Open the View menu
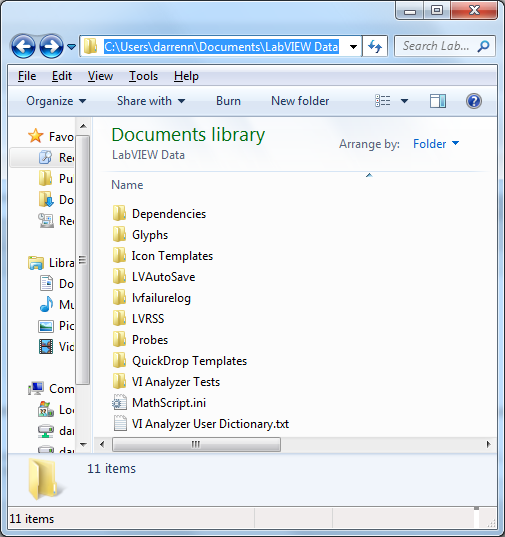 pos(100,76)
